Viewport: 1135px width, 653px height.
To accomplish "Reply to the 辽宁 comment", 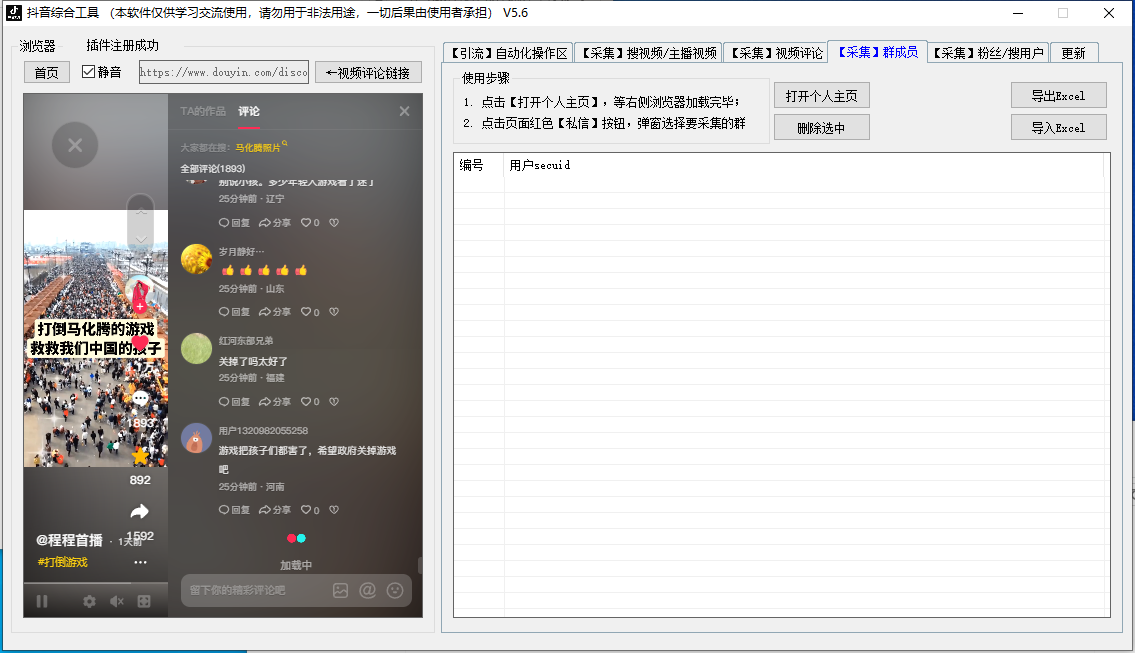I will [235, 223].
